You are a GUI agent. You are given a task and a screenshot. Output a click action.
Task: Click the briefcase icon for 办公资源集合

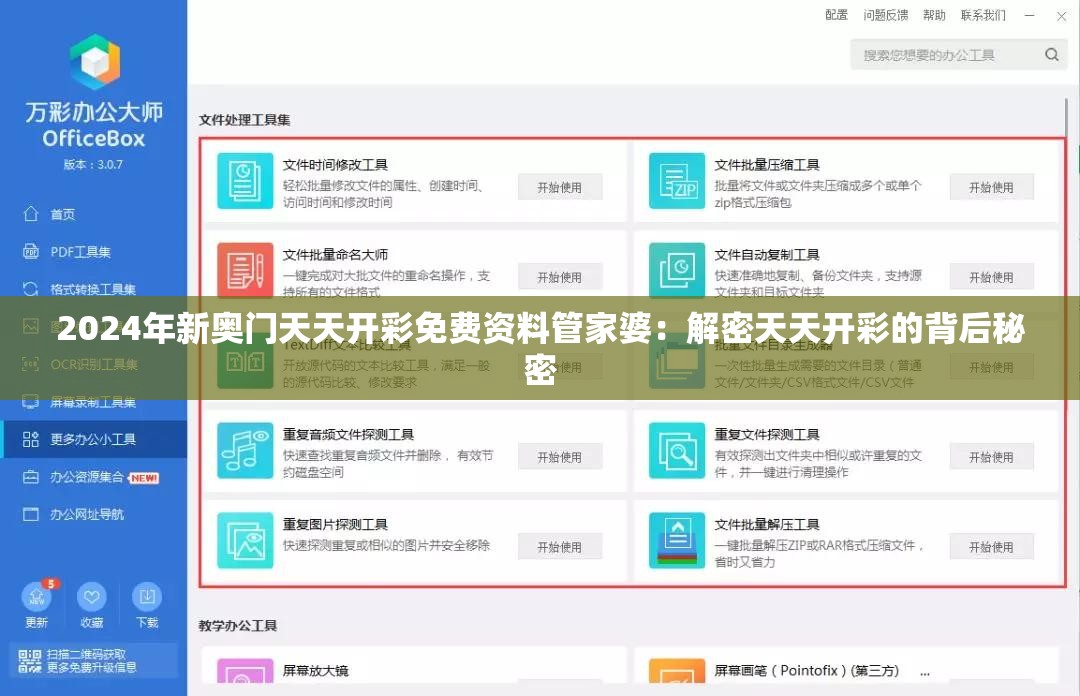31,477
